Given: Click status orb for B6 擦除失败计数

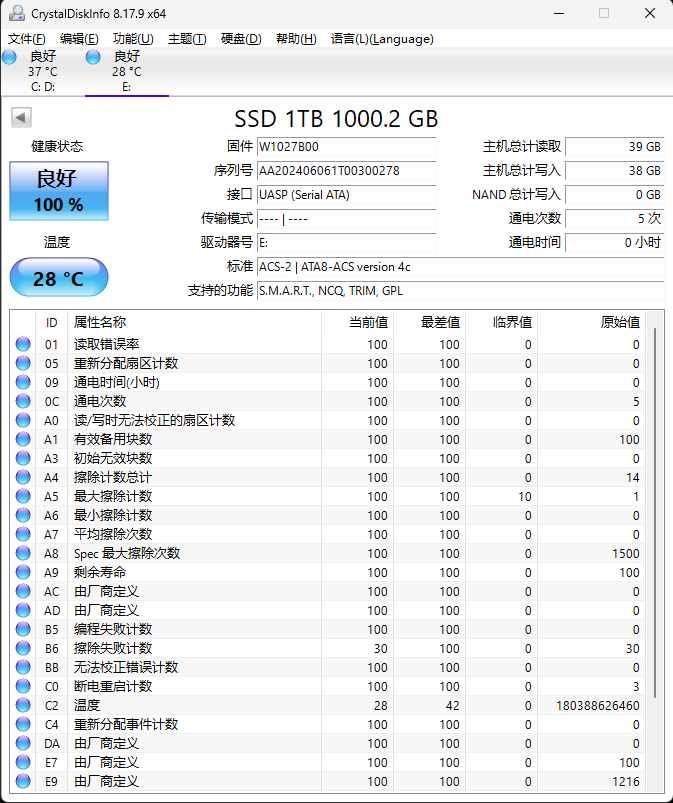Looking at the screenshot, I should [23, 648].
